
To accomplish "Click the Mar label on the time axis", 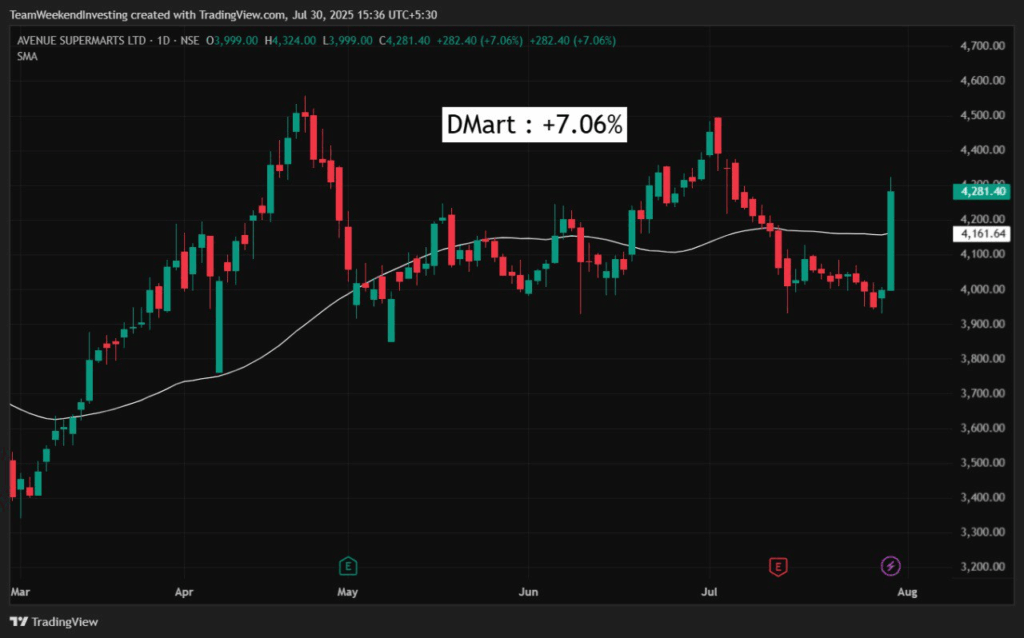I will tap(20, 592).
